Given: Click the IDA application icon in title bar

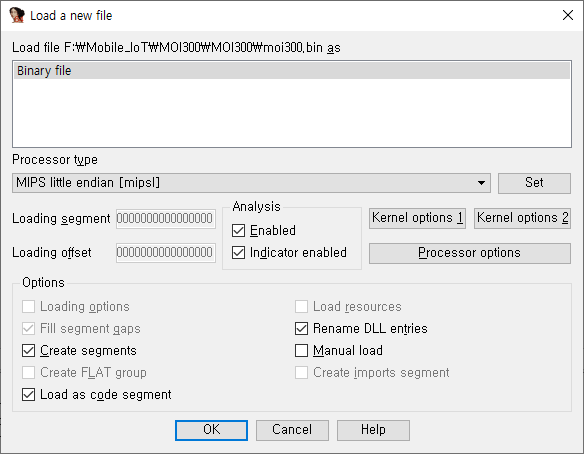Looking at the screenshot, I should point(16,15).
